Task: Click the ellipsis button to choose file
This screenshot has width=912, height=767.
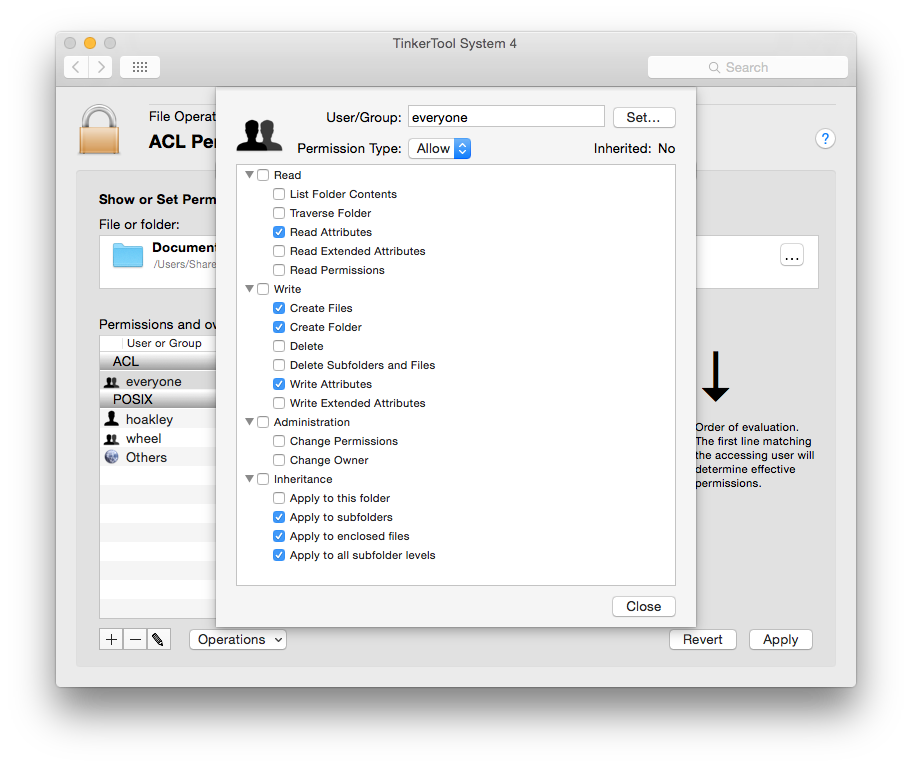Action: (x=792, y=255)
